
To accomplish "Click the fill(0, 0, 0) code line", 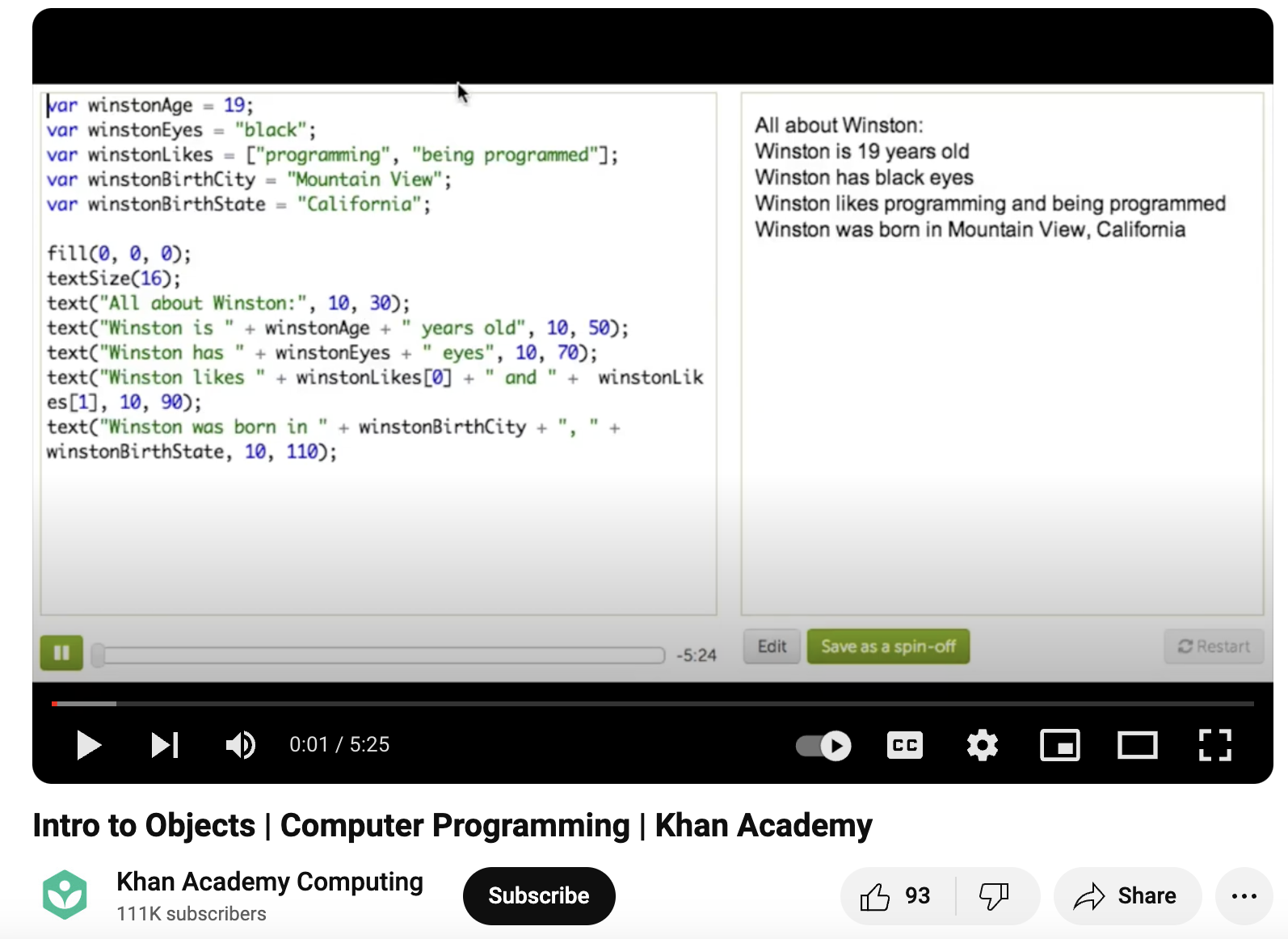I will pyautogui.click(x=119, y=254).
